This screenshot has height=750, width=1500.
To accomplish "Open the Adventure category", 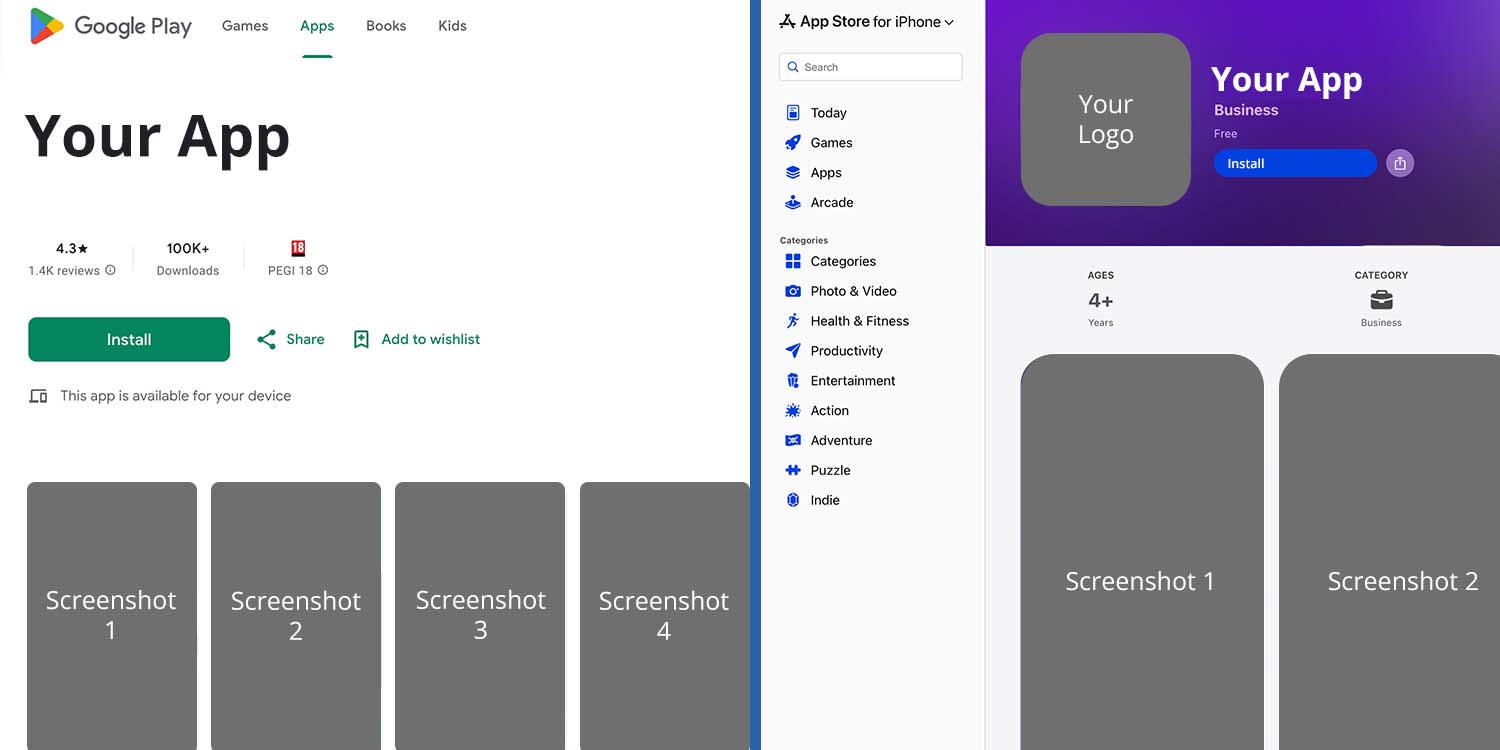I will click(x=793, y=440).
